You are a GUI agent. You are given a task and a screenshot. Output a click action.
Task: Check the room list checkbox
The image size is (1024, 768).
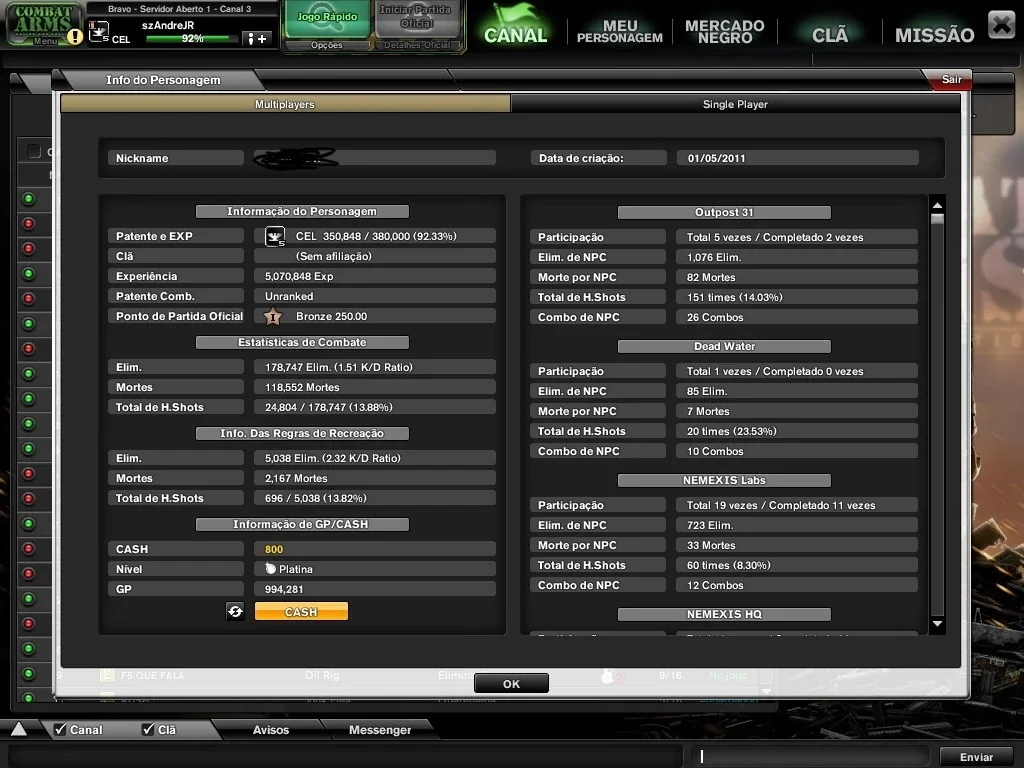(x=33, y=152)
